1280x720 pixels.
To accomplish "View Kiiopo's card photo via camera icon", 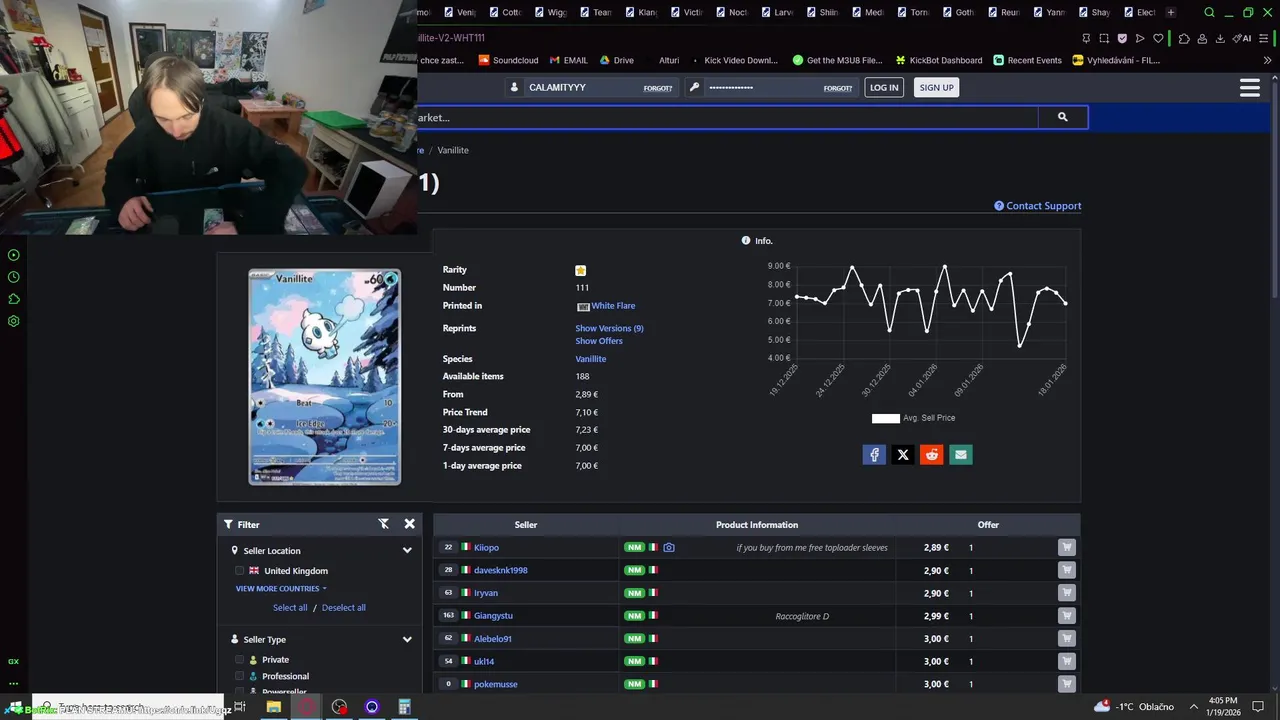I will click(669, 548).
